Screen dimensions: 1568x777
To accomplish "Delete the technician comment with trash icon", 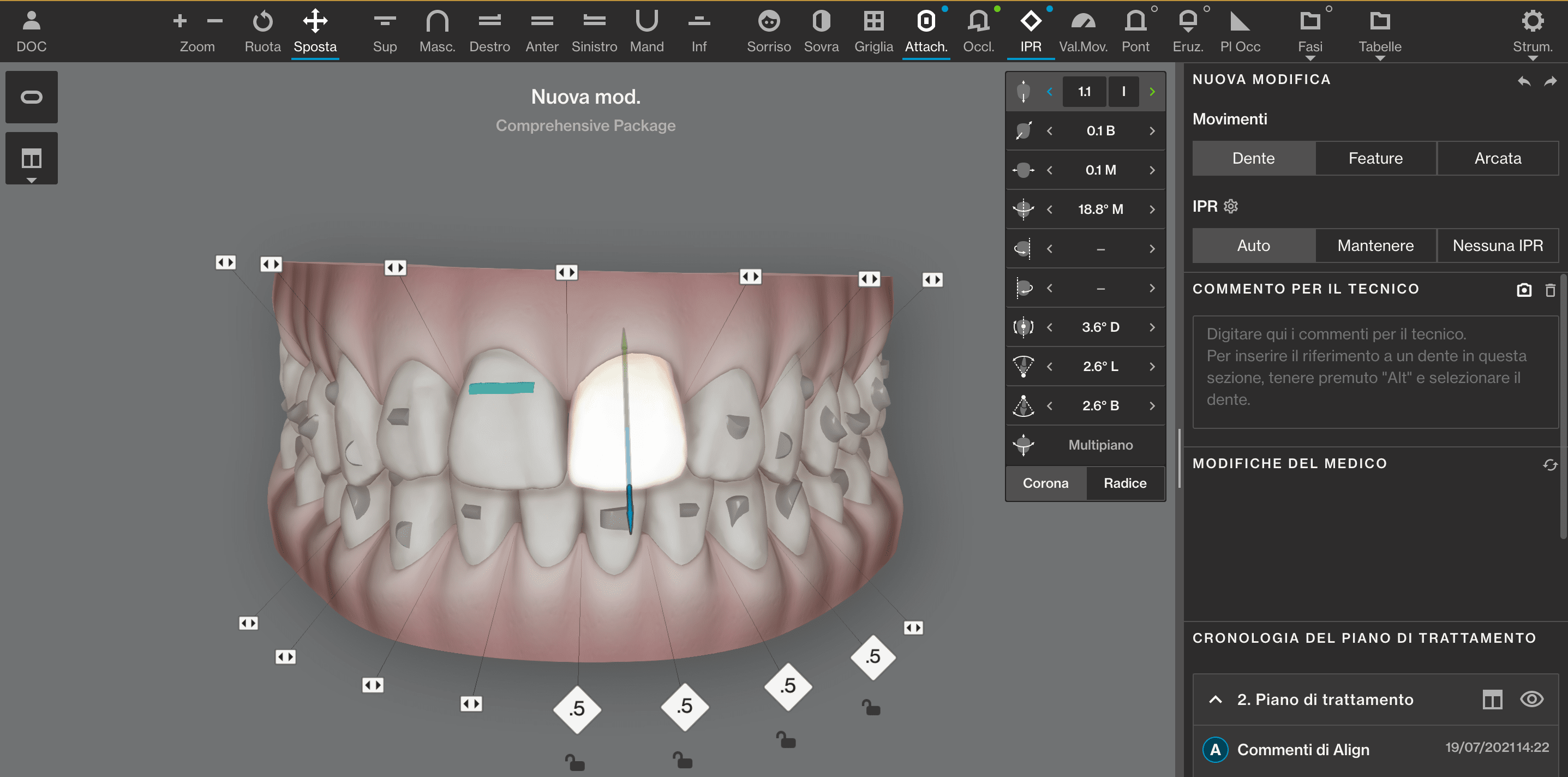I will [x=1550, y=290].
